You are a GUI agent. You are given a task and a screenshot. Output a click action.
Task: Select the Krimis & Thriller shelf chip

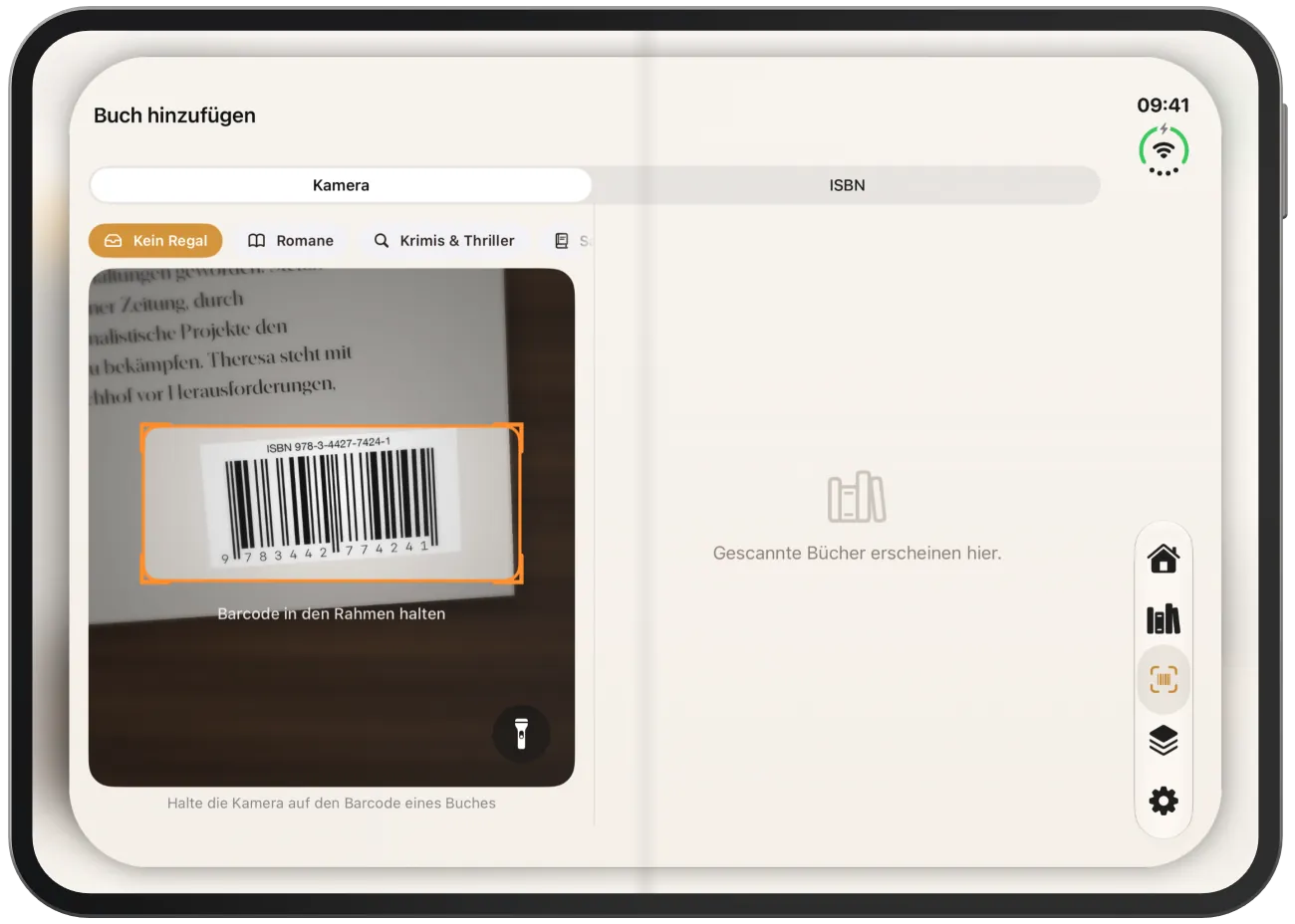click(444, 241)
